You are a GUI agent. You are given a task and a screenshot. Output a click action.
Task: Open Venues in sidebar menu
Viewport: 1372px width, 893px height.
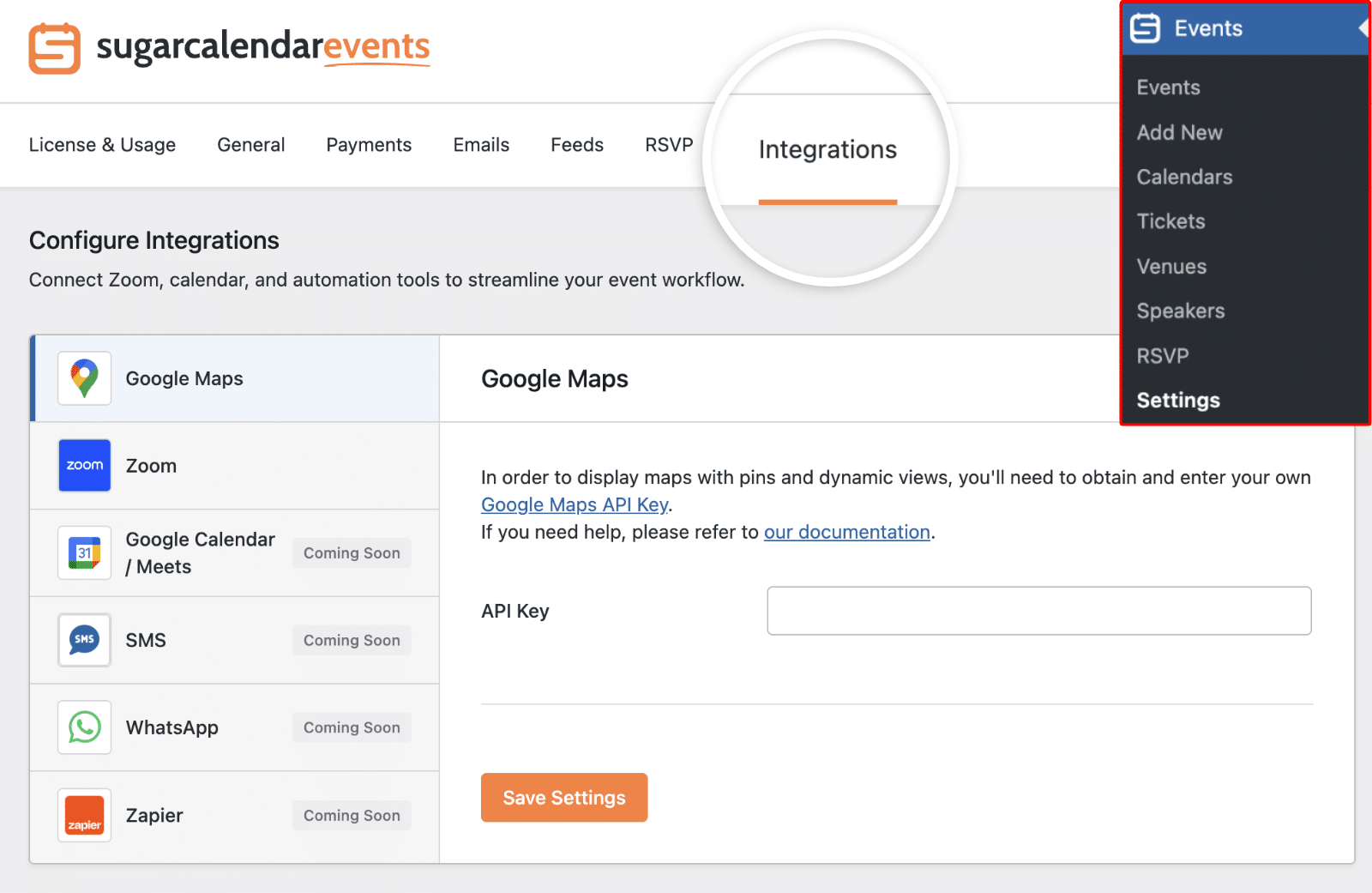click(x=1171, y=267)
